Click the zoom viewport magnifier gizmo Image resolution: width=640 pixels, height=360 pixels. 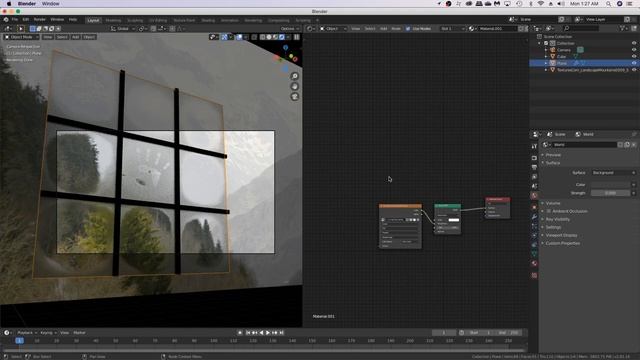[295, 76]
